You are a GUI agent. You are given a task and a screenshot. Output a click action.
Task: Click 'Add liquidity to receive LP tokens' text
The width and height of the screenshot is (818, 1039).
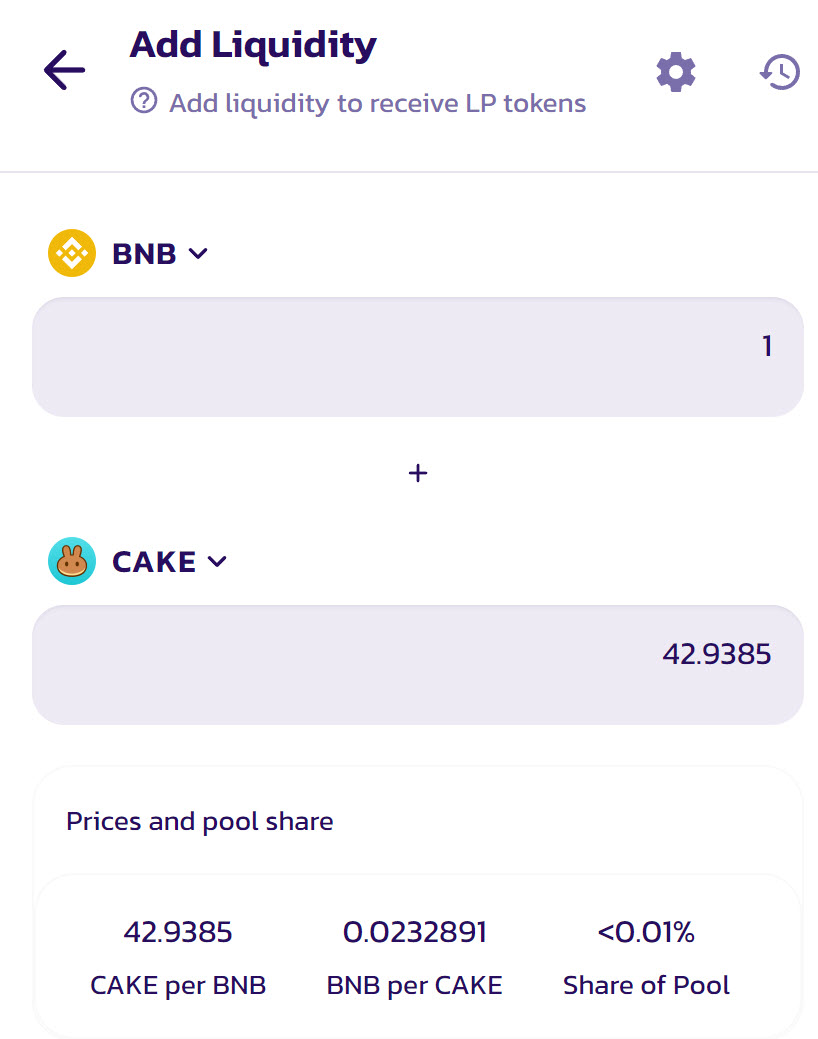(x=378, y=103)
